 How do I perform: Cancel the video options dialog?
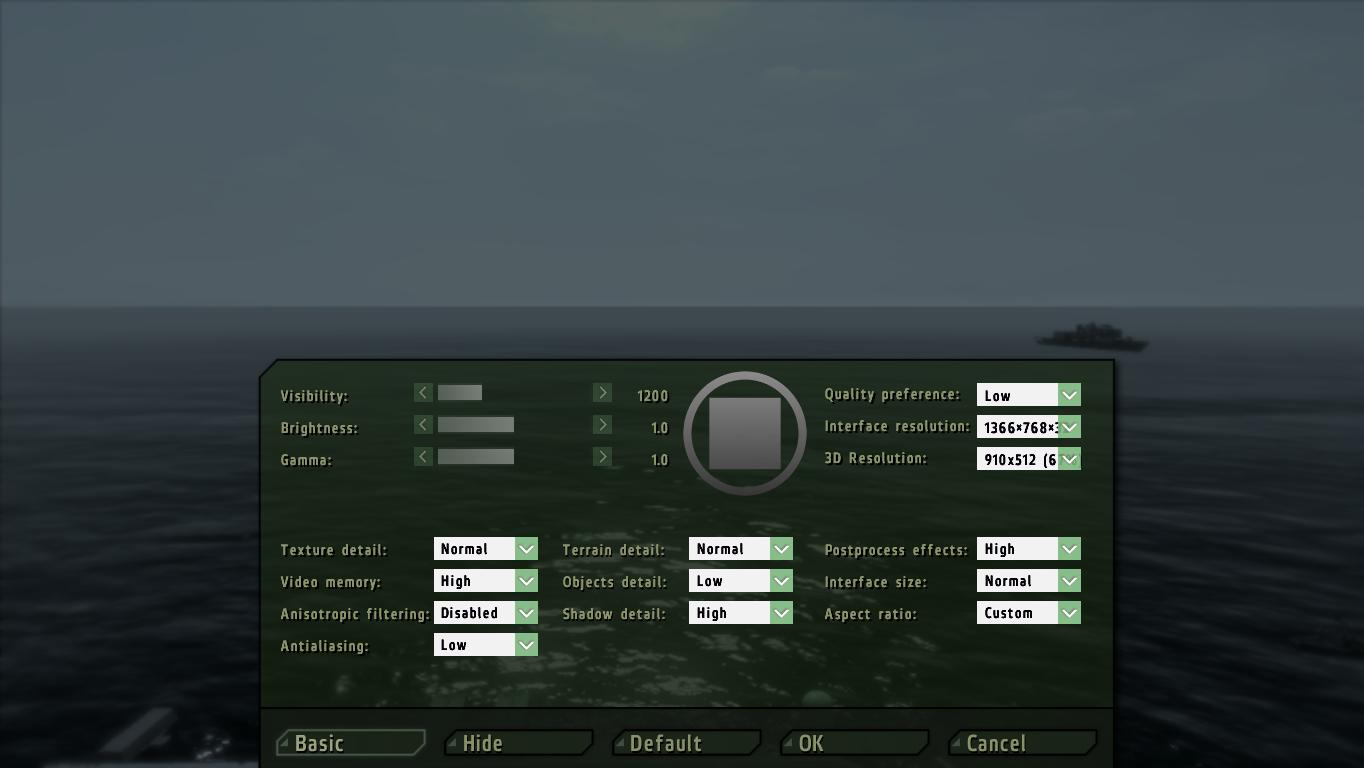1023,743
